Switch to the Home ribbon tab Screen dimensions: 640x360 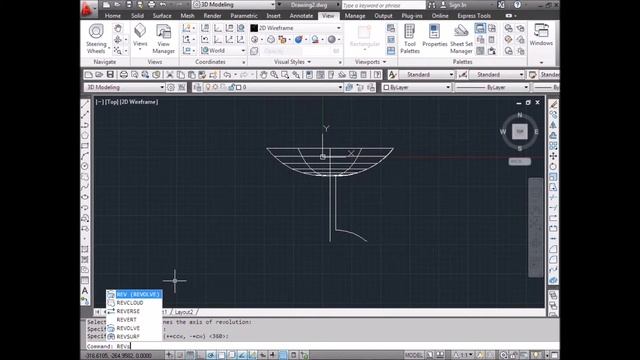(113, 16)
